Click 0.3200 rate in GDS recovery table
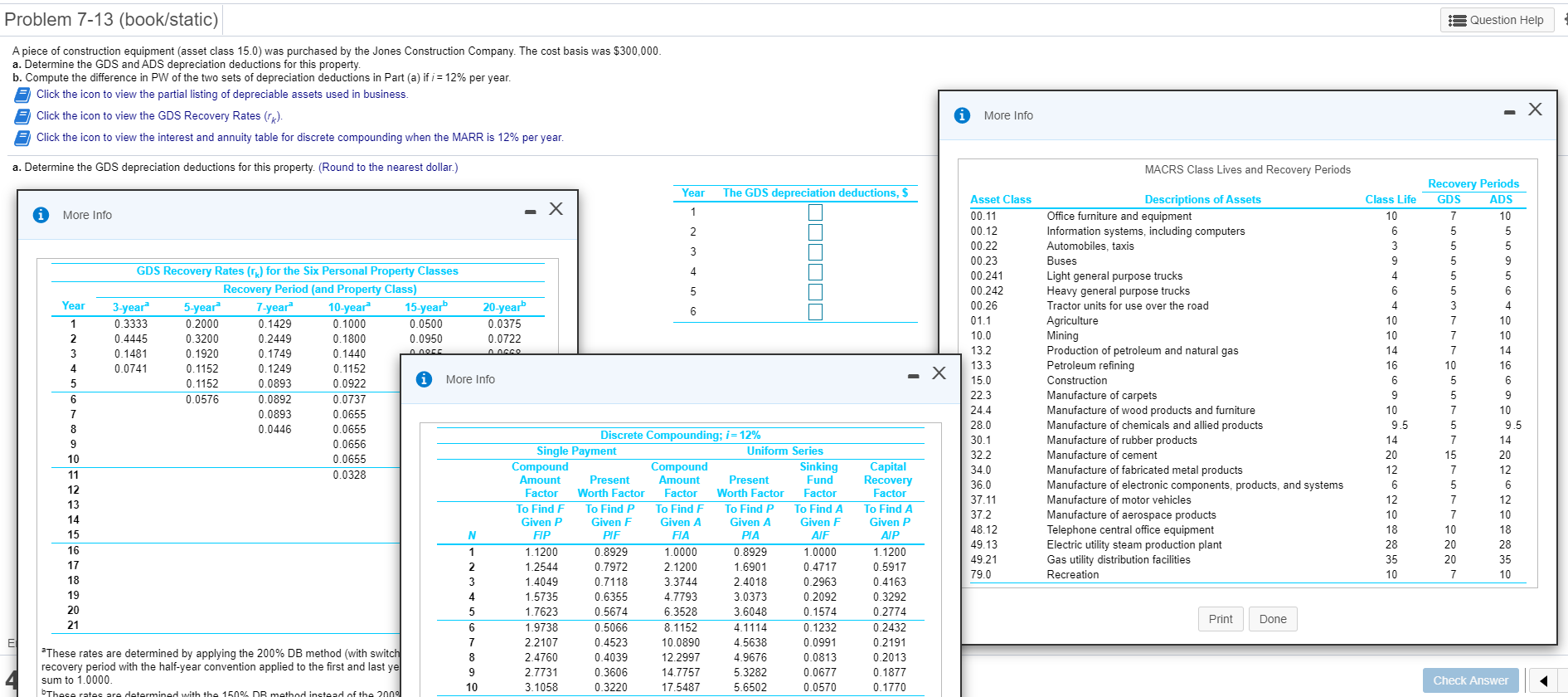This screenshot has width=1568, height=697. point(202,339)
